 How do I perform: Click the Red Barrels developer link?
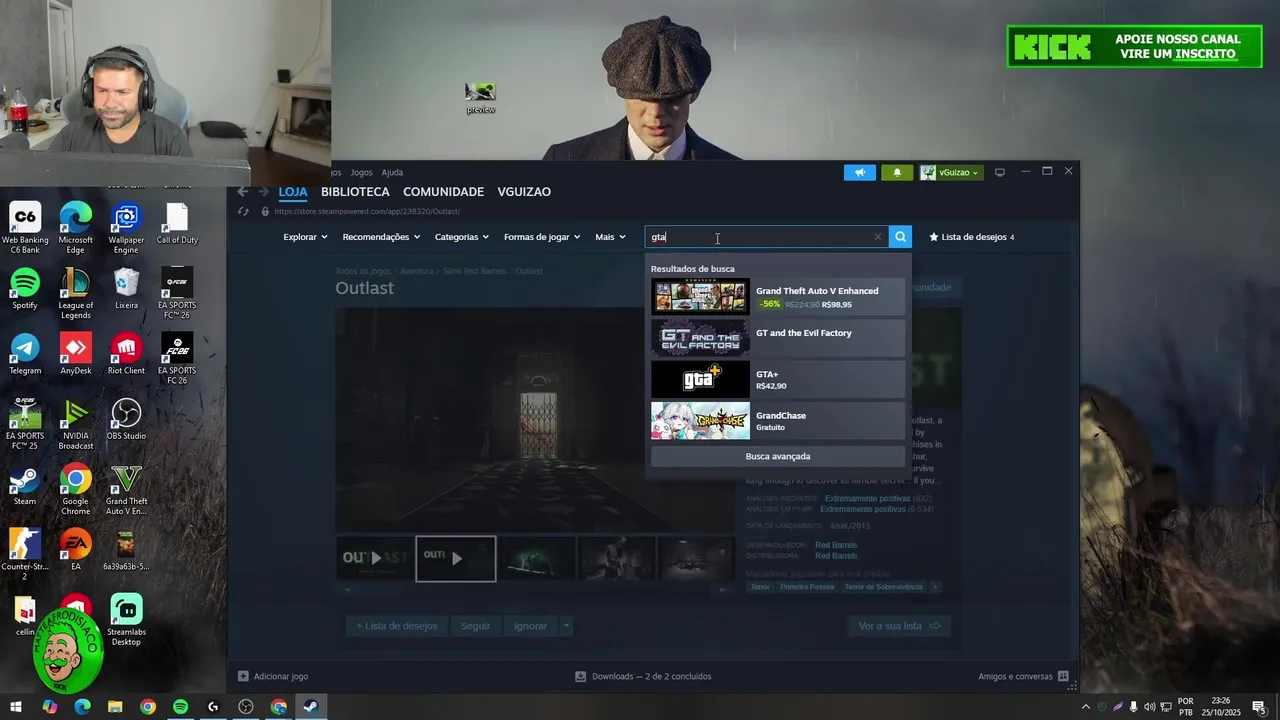coord(836,545)
